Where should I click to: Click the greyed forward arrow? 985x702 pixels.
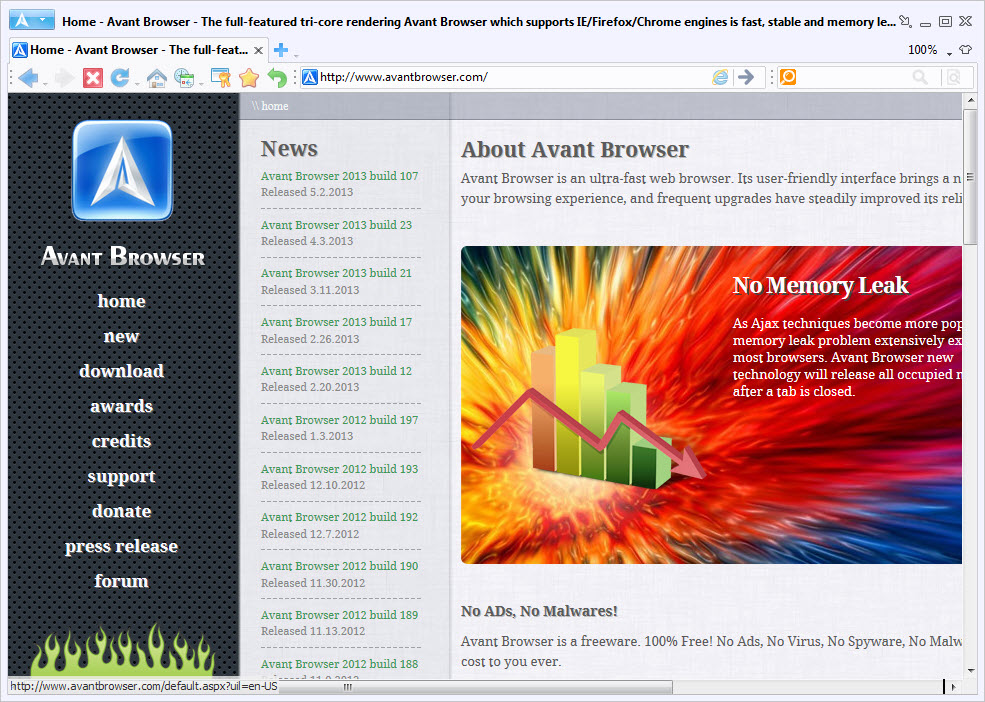(63, 78)
